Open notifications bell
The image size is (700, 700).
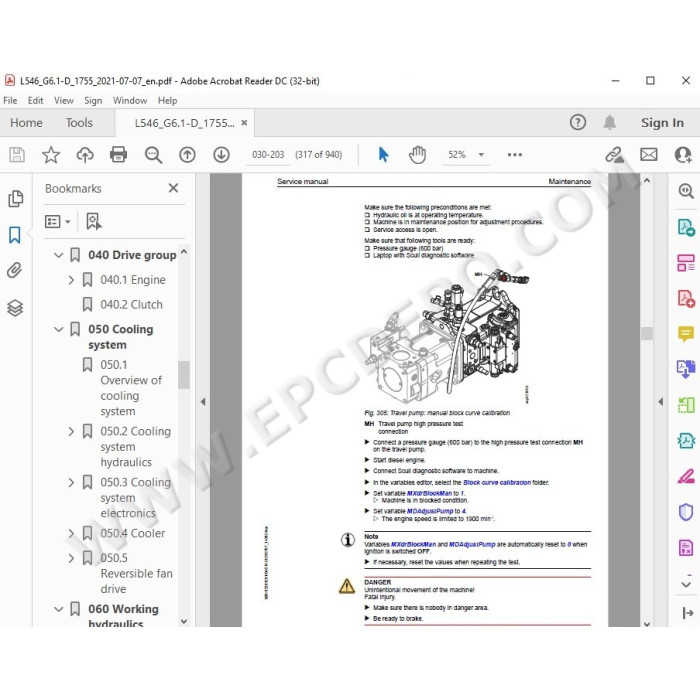[x=610, y=122]
